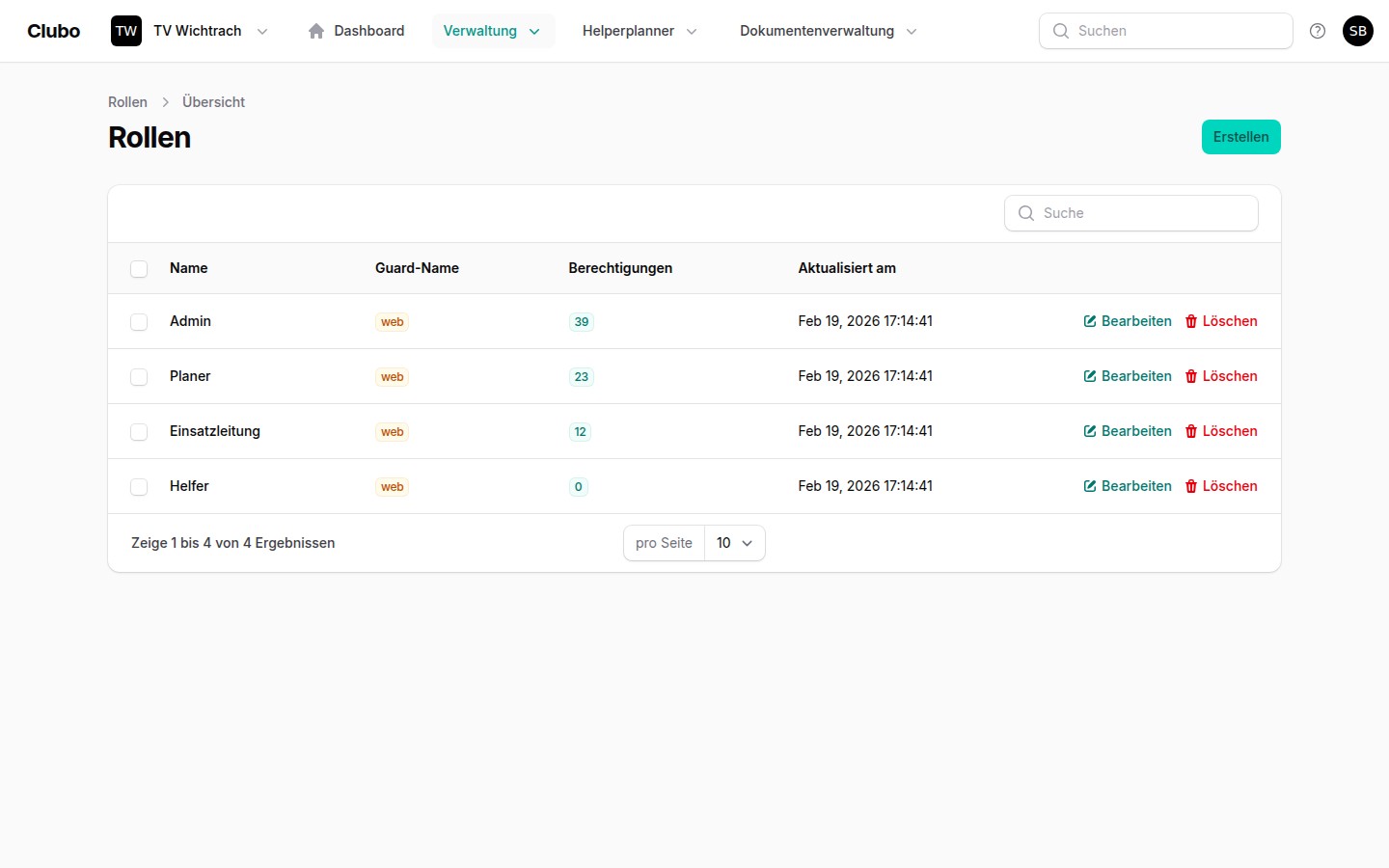Open the Helperplanner menu
The height and width of the screenshot is (868, 1389).
click(639, 31)
